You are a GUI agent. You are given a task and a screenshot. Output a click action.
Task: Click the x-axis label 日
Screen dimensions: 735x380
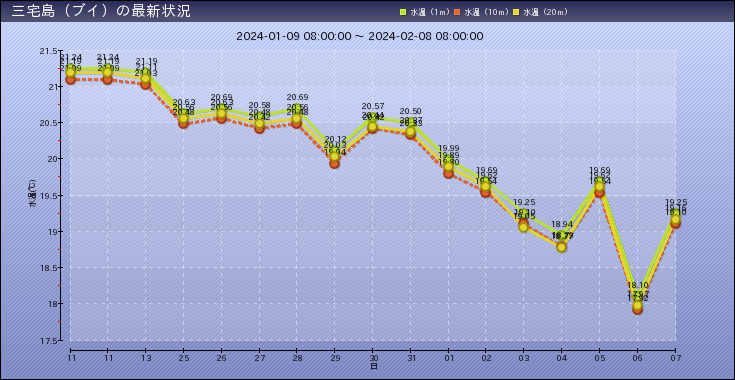[x=374, y=366]
